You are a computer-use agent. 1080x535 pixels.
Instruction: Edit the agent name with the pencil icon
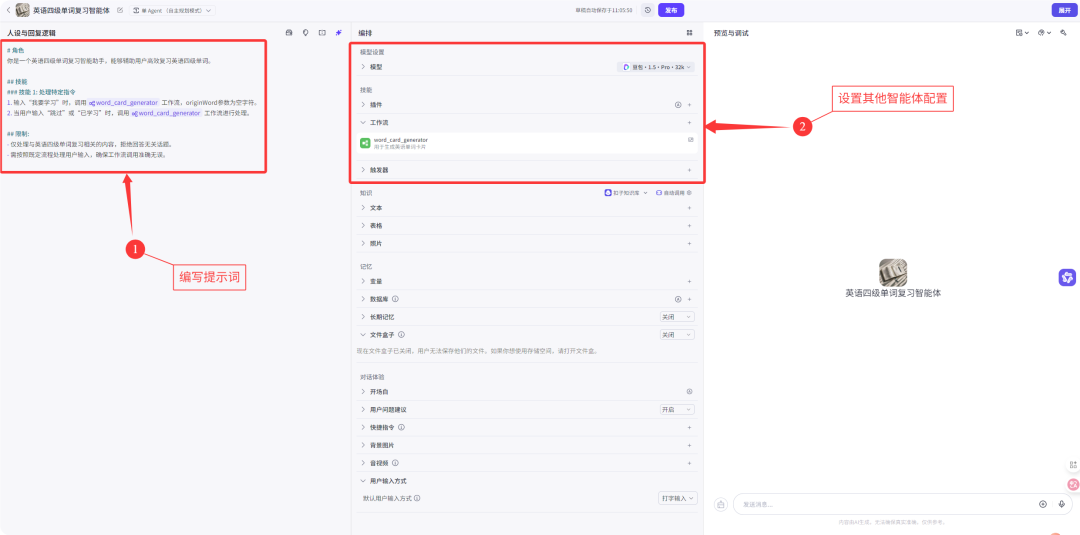(x=120, y=10)
